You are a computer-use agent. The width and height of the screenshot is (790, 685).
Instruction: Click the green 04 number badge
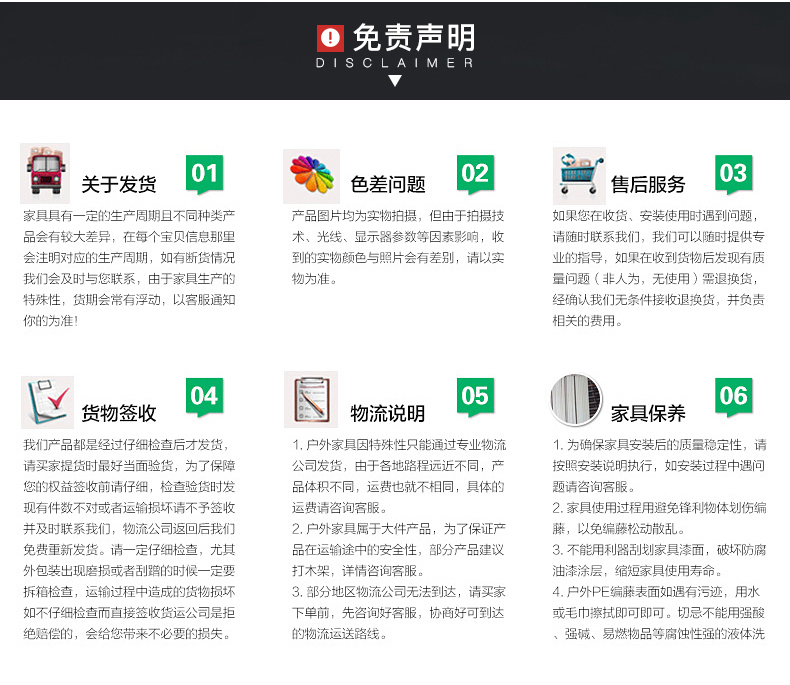(204, 397)
